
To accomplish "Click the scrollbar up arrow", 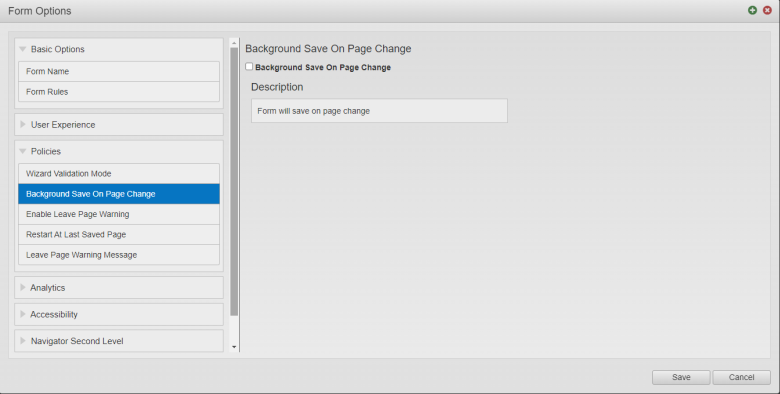I will [x=234, y=43].
